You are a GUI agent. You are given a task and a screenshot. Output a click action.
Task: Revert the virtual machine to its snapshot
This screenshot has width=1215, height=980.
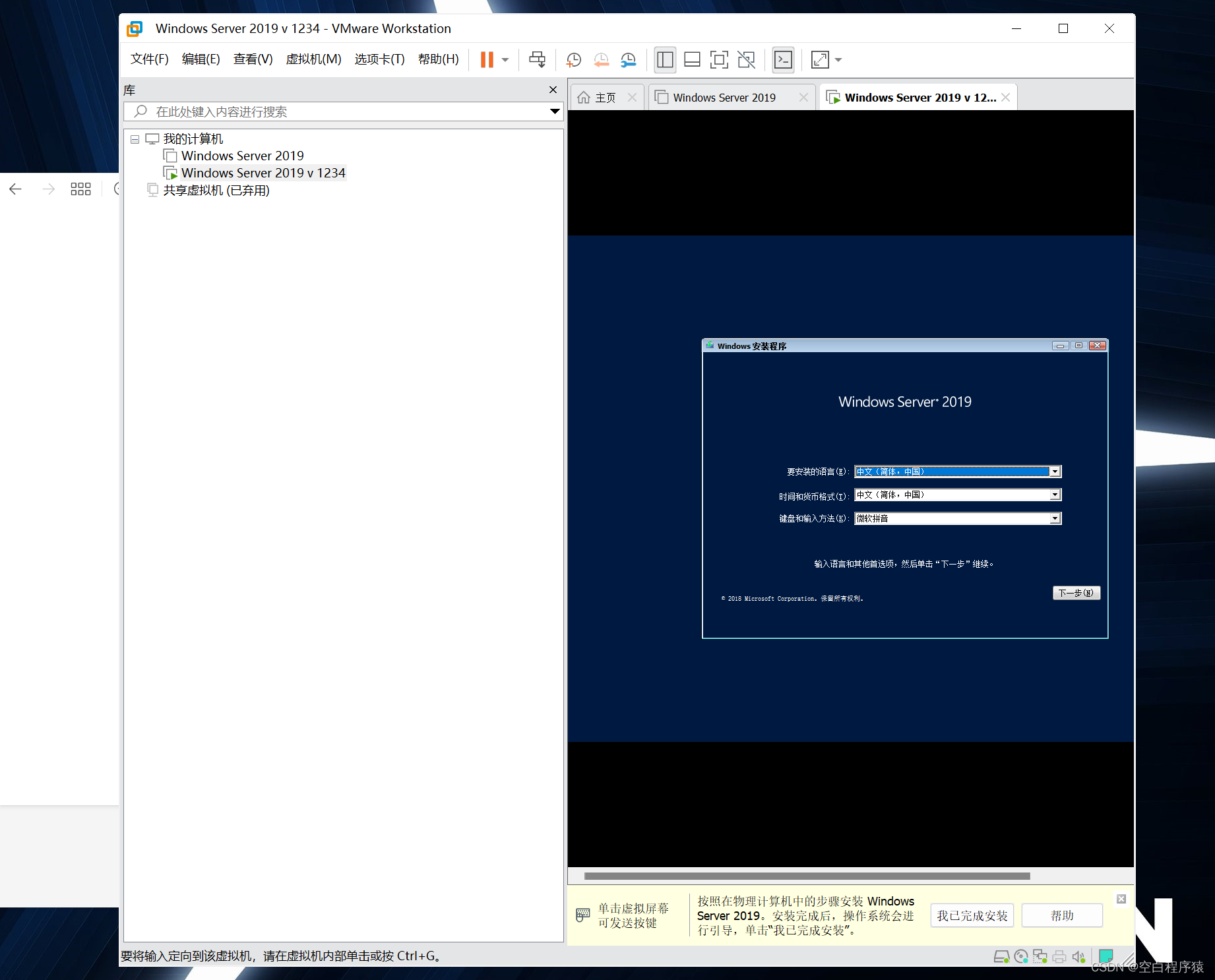tap(601, 60)
